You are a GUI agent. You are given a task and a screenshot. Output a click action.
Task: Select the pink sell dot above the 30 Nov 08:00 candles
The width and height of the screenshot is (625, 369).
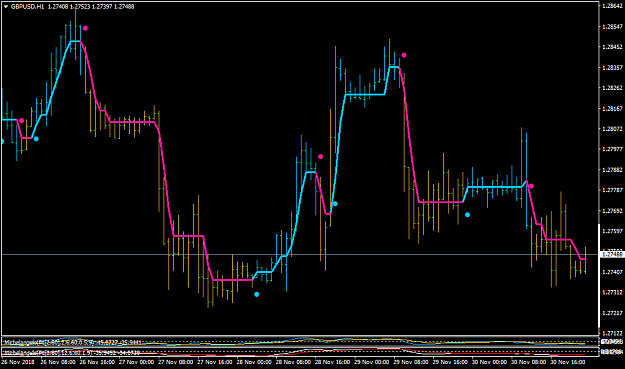coord(531,186)
